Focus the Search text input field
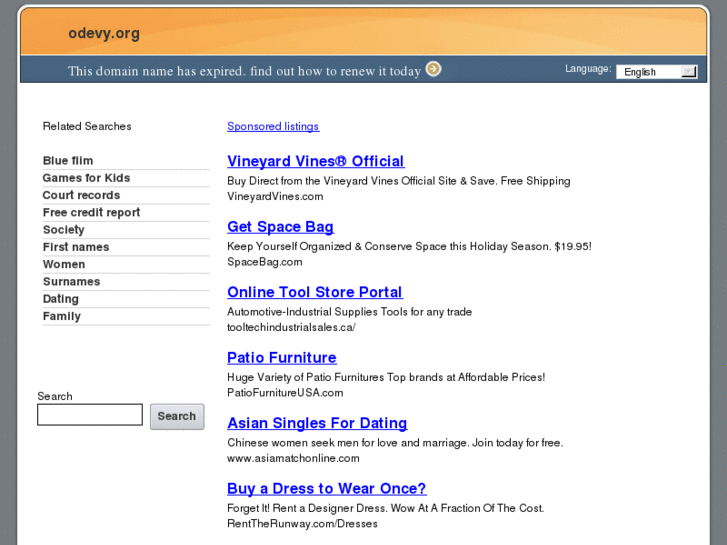The height and width of the screenshot is (545, 727). (90, 414)
